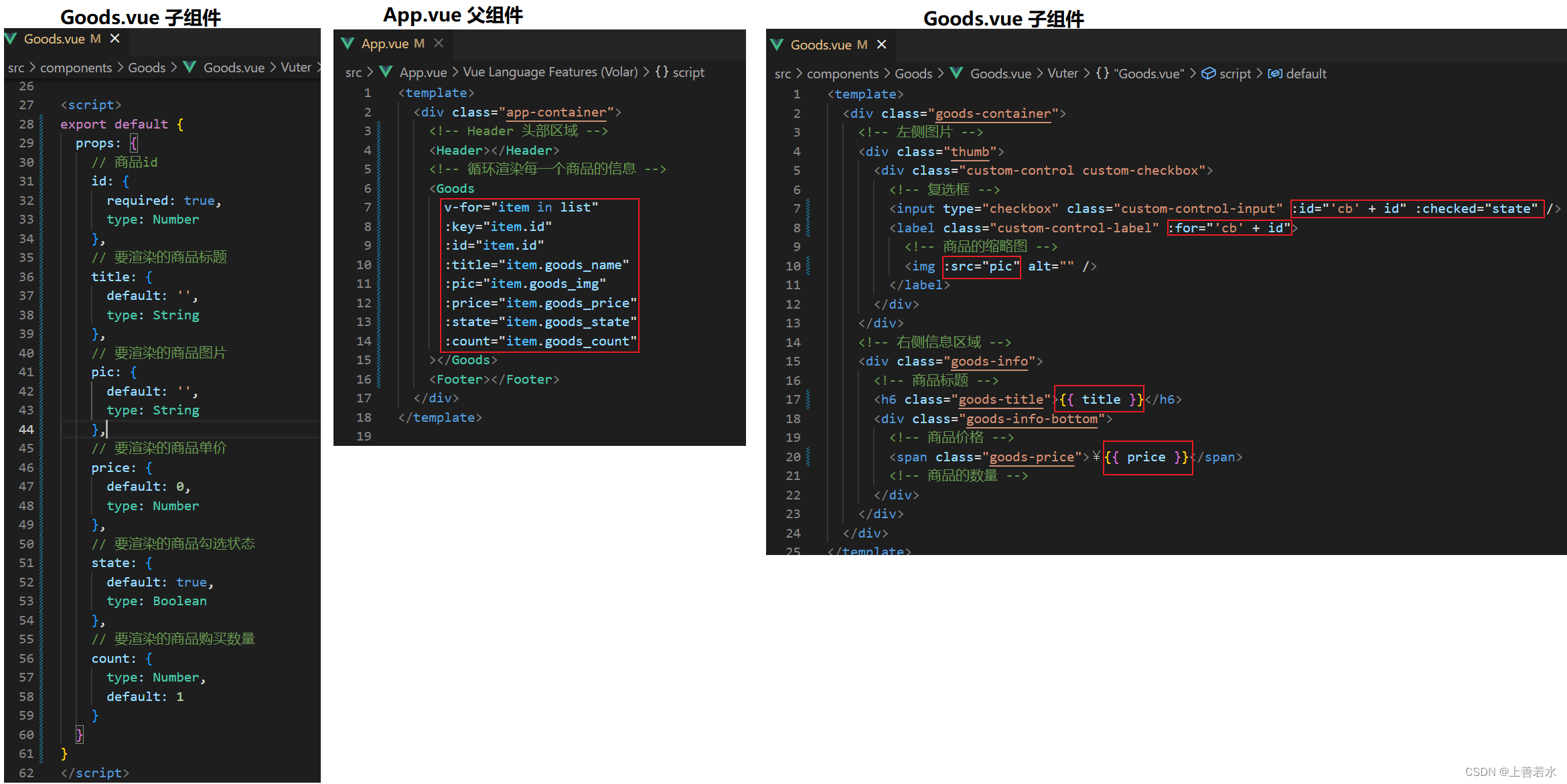Click 'count: {' on line 56
Image resolution: width=1567 pixels, height=784 pixels.
coord(122,658)
